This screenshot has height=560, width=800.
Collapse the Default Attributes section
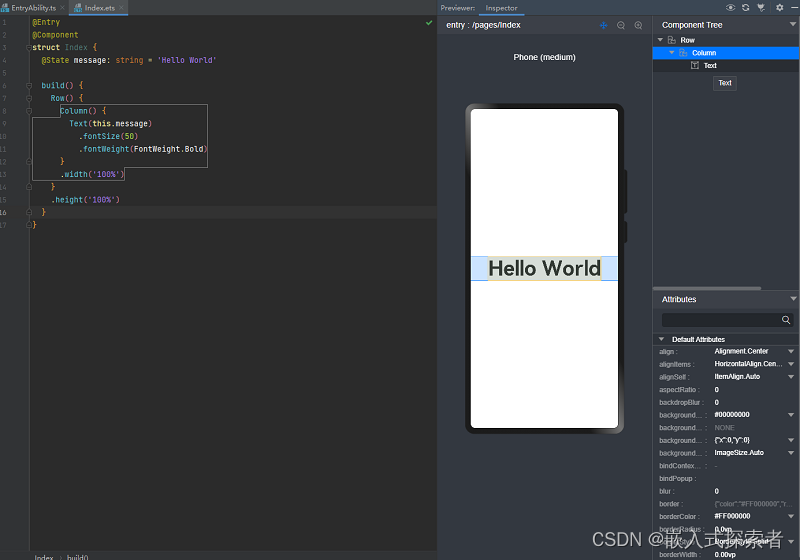pyautogui.click(x=661, y=339)
